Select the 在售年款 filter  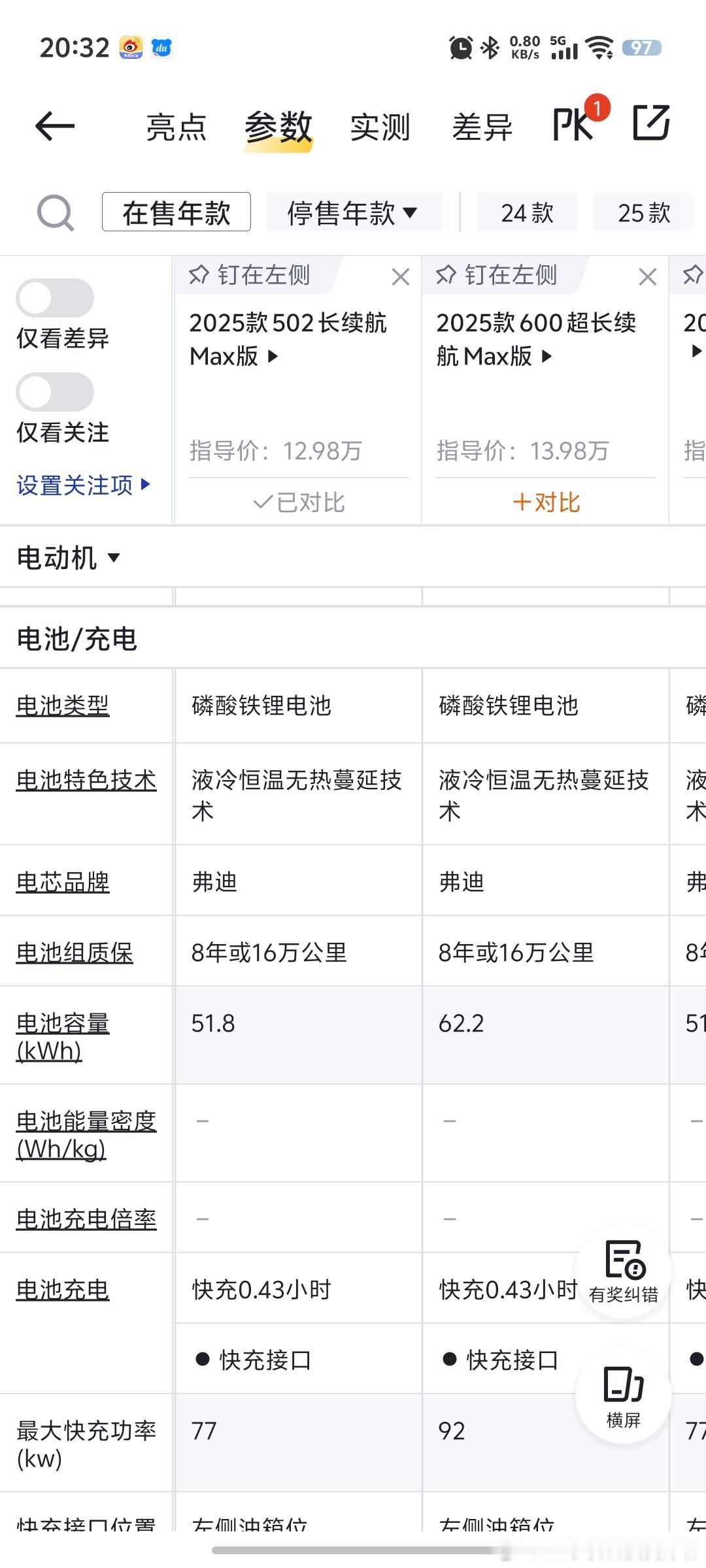pos(176,212)
